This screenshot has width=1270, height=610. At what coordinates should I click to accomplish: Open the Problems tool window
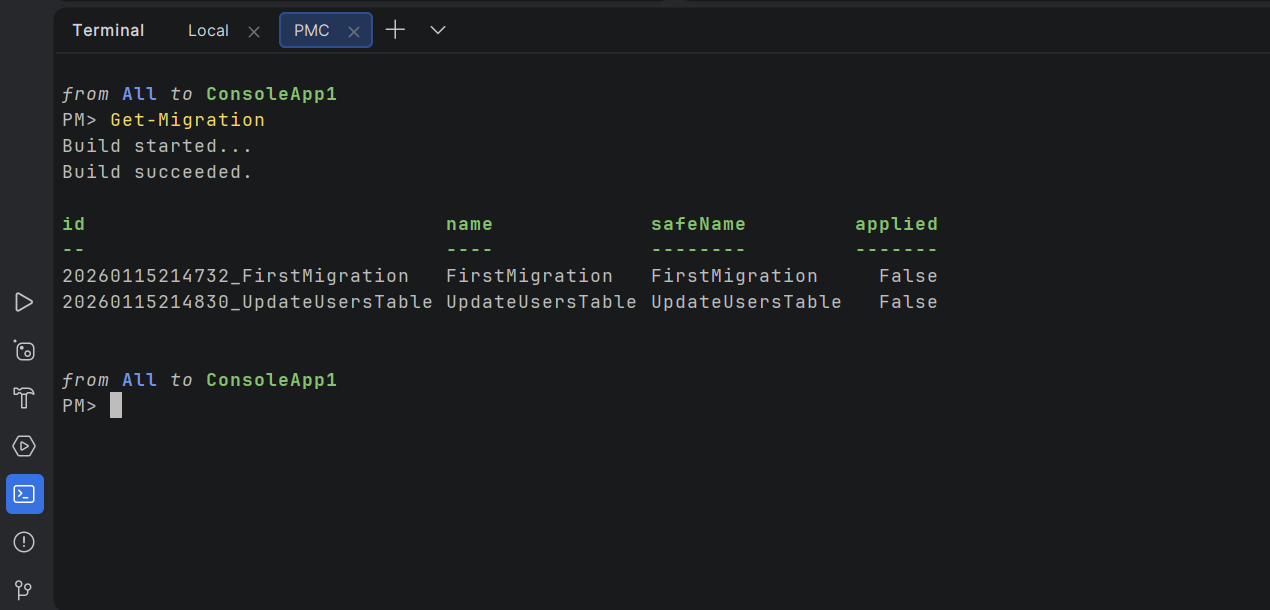(x=24, y=542)
